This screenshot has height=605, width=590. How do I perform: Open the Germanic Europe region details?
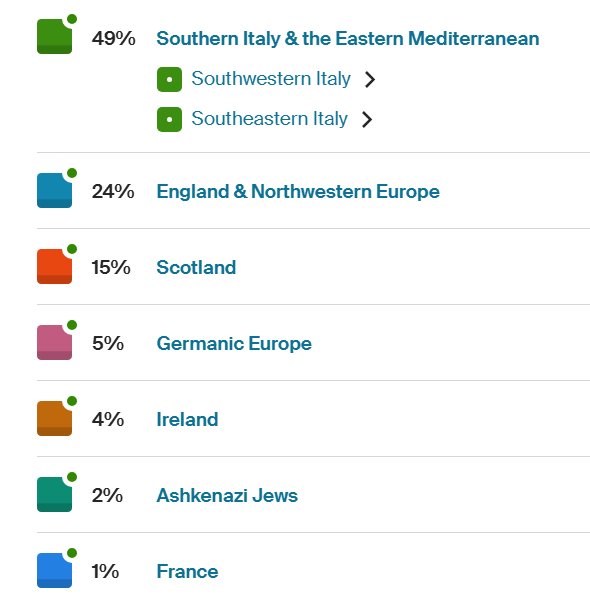234,343
